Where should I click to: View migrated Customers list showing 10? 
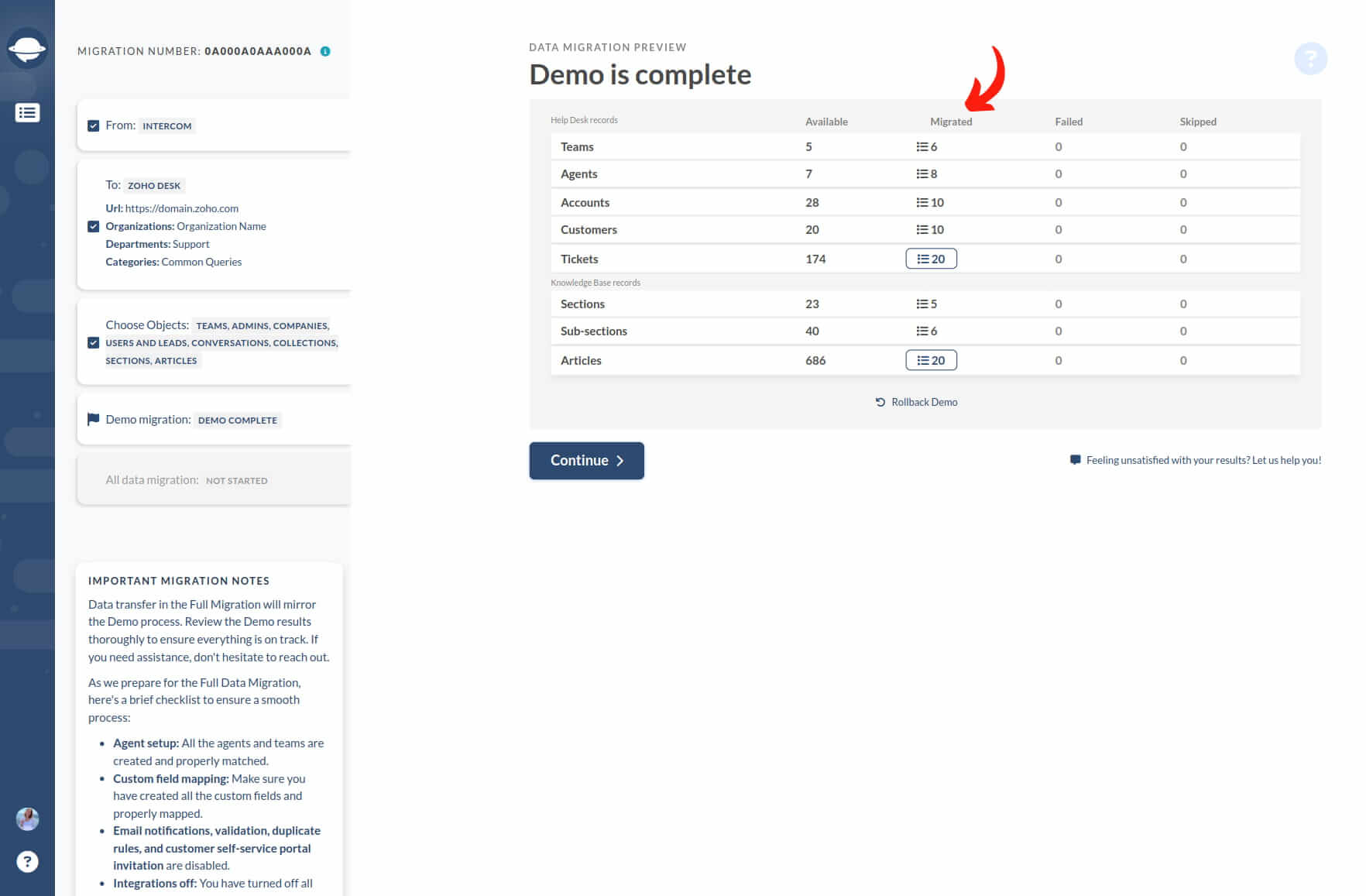(929, 229)
